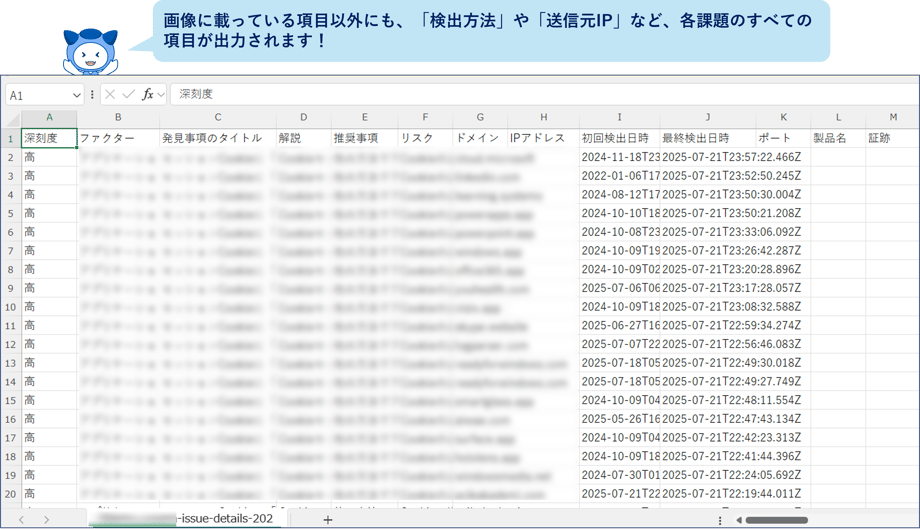Select column F header

[x=425, y=117]
